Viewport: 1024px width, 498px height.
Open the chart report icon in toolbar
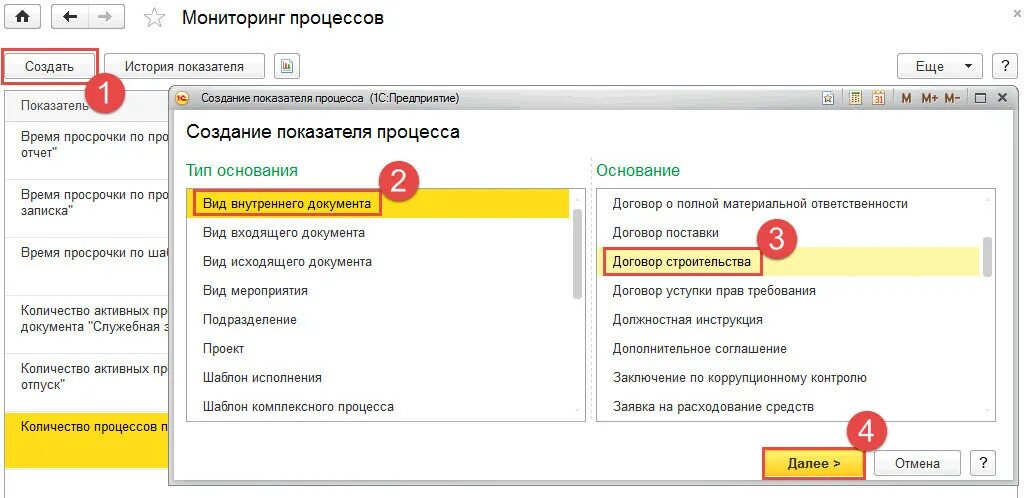[287, 66]
